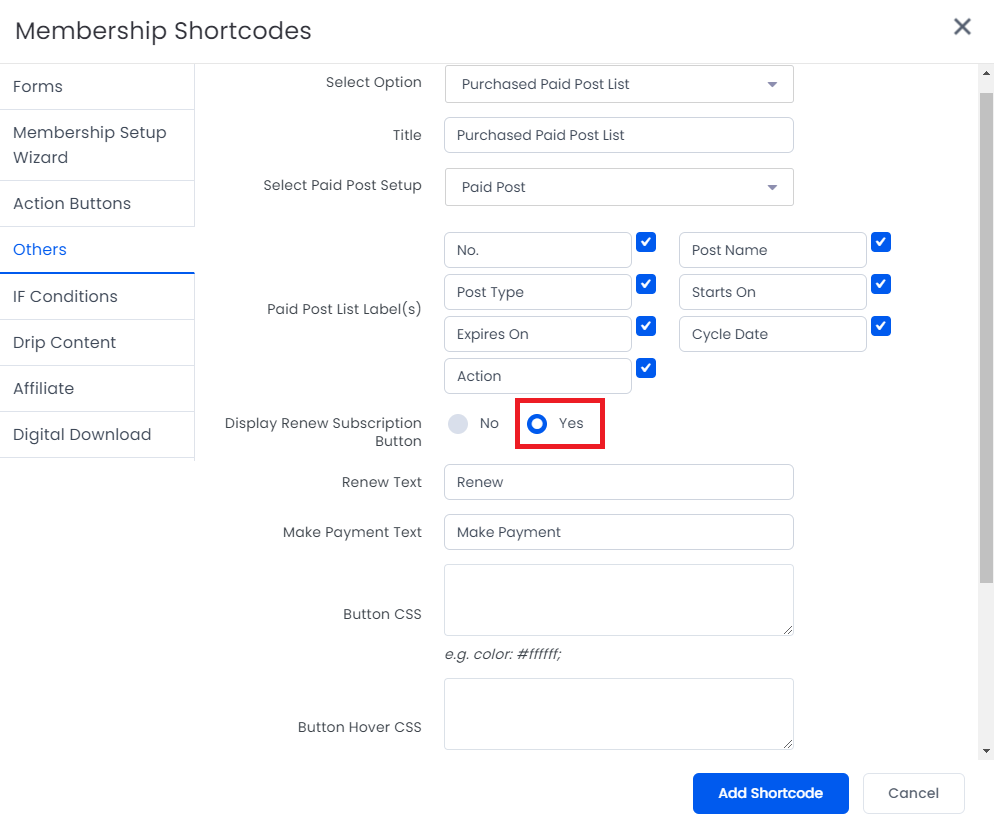Edit the Starts On label field
The width and height of the screenshot is (994, 825).
coord(772,292)
